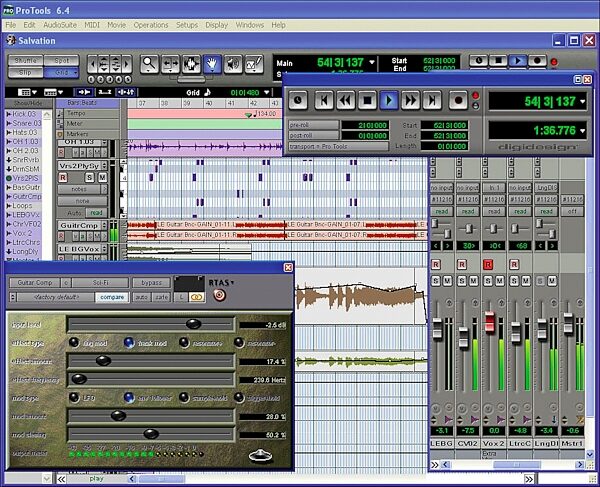This screenshot has width=600, height=487.
Task: Click the Show/Hide tracks list header
Action: point(28,103)
